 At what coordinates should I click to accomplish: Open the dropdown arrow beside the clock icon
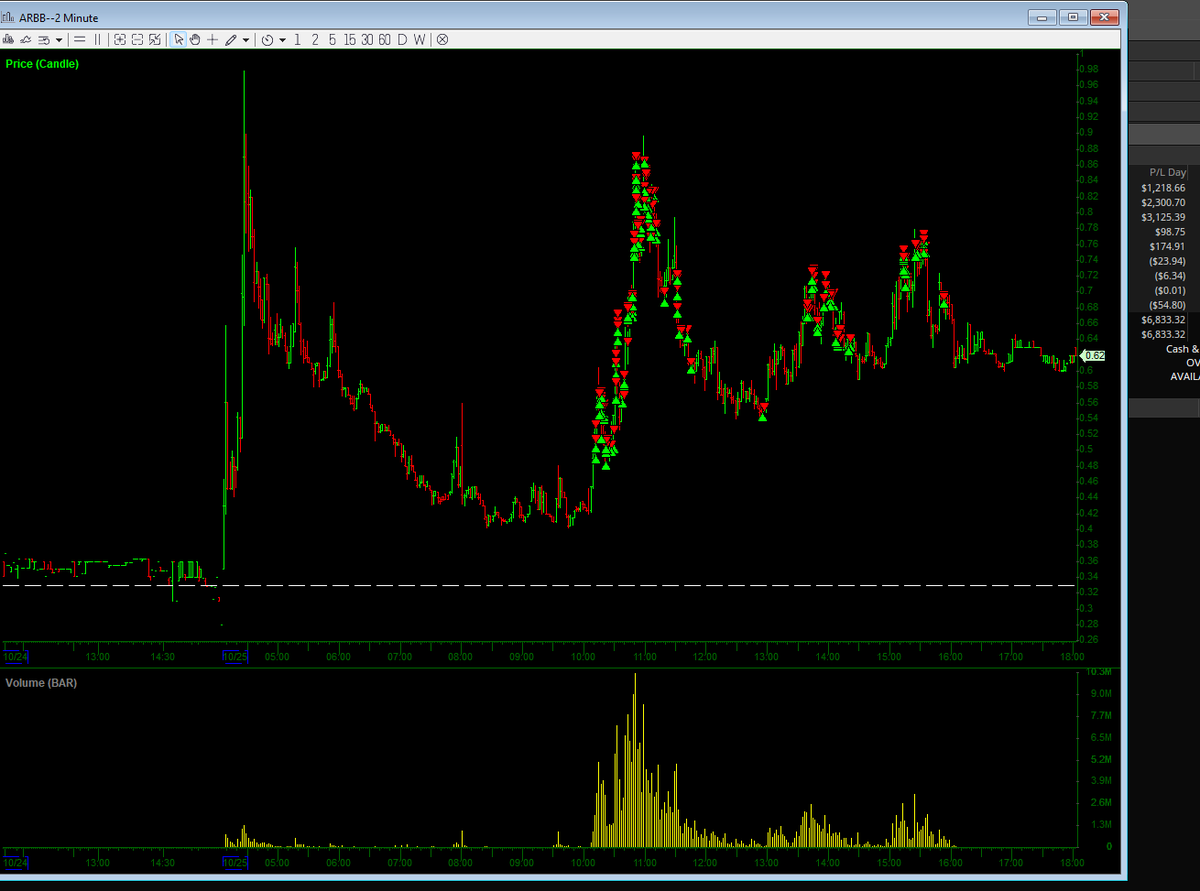pos(283,40)
